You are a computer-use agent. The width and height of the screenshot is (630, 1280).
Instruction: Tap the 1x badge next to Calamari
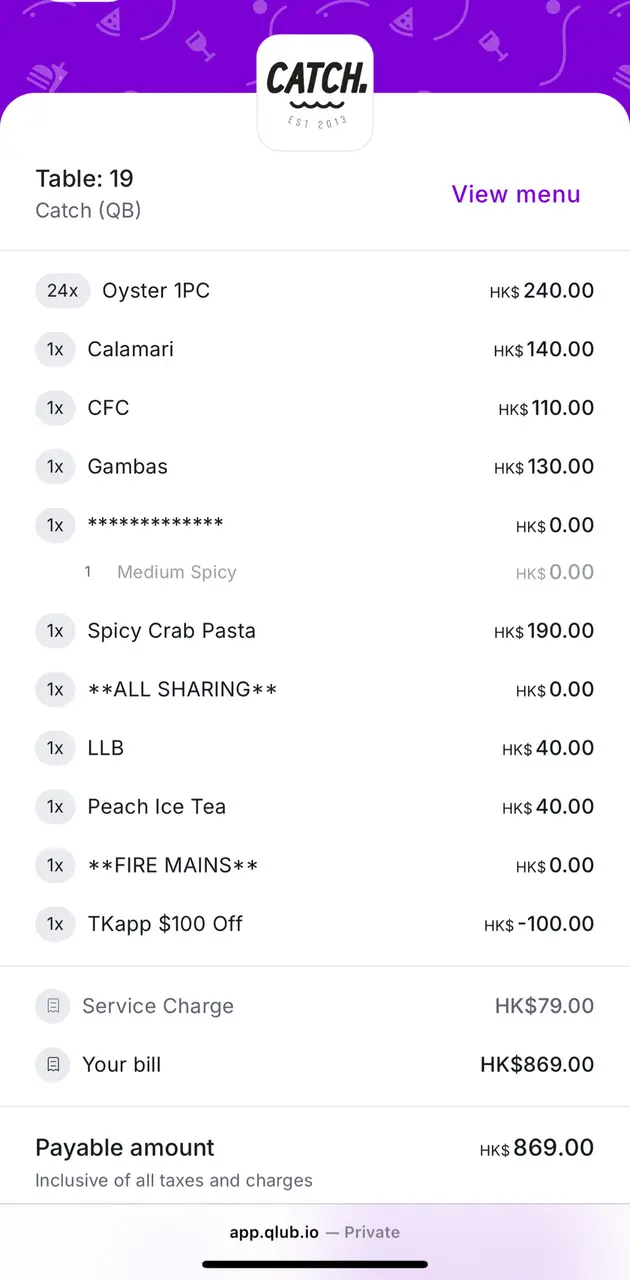coord(55,350)
